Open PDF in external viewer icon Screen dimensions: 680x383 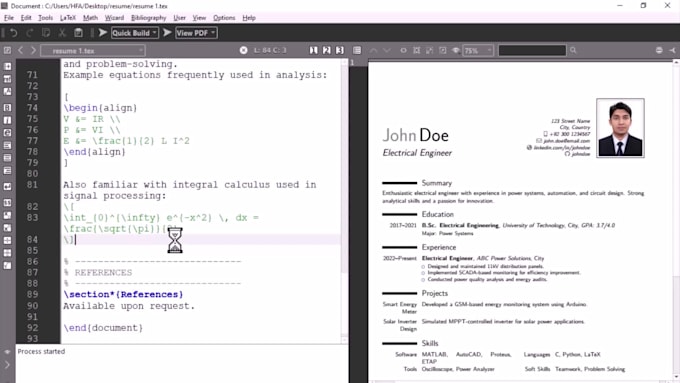pos(672,50)
